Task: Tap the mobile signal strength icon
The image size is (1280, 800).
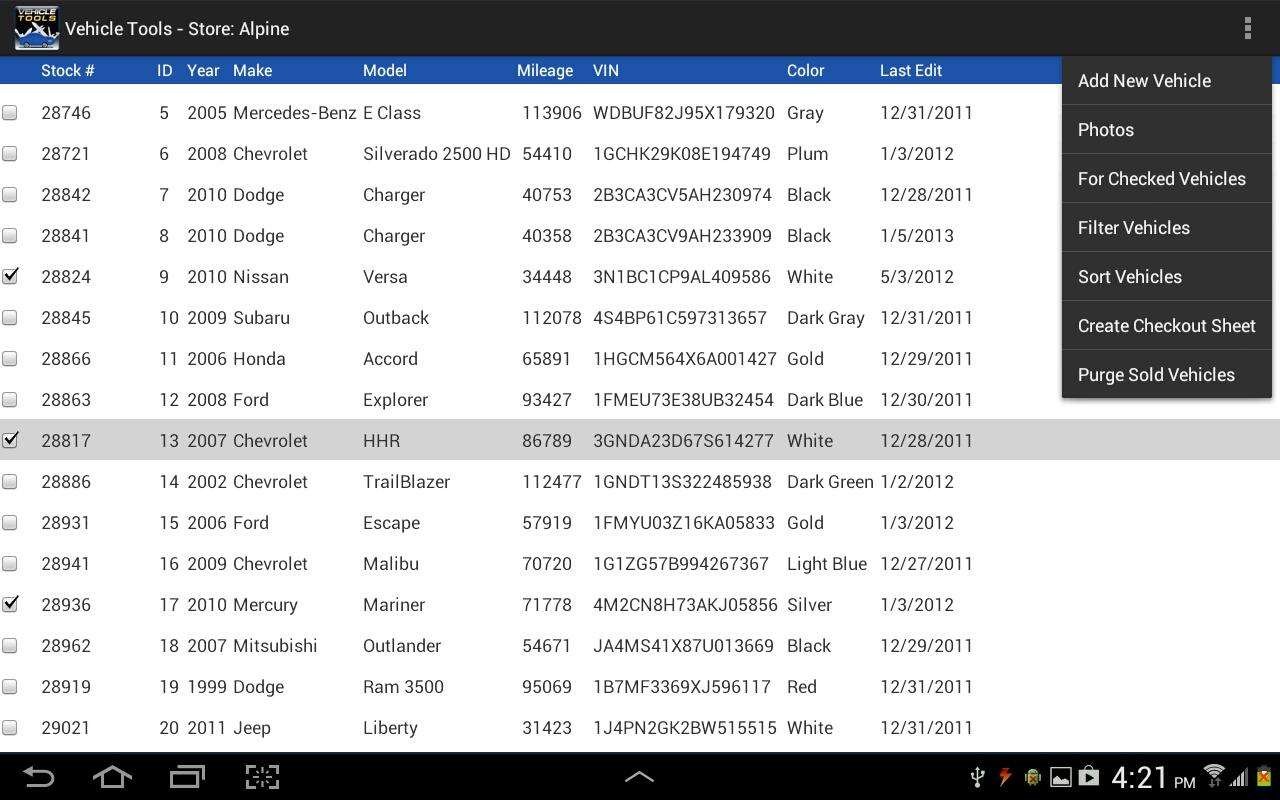Action: click(1240, 777)
